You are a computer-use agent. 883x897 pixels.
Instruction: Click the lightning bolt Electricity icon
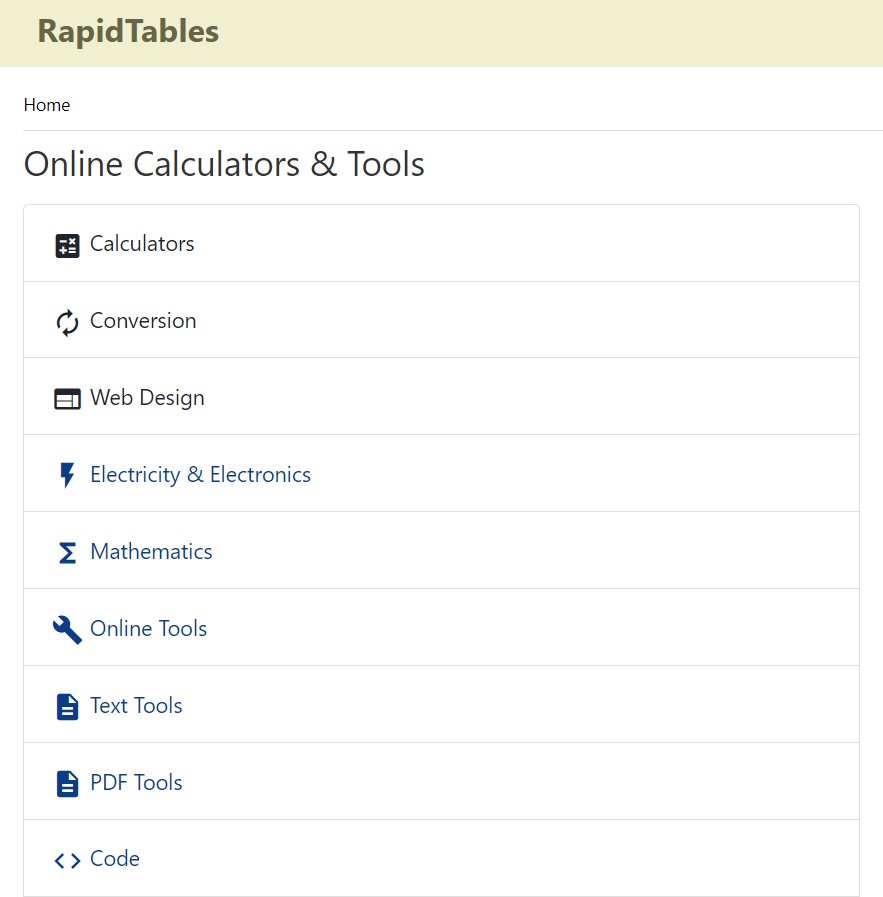pos(67,476)
